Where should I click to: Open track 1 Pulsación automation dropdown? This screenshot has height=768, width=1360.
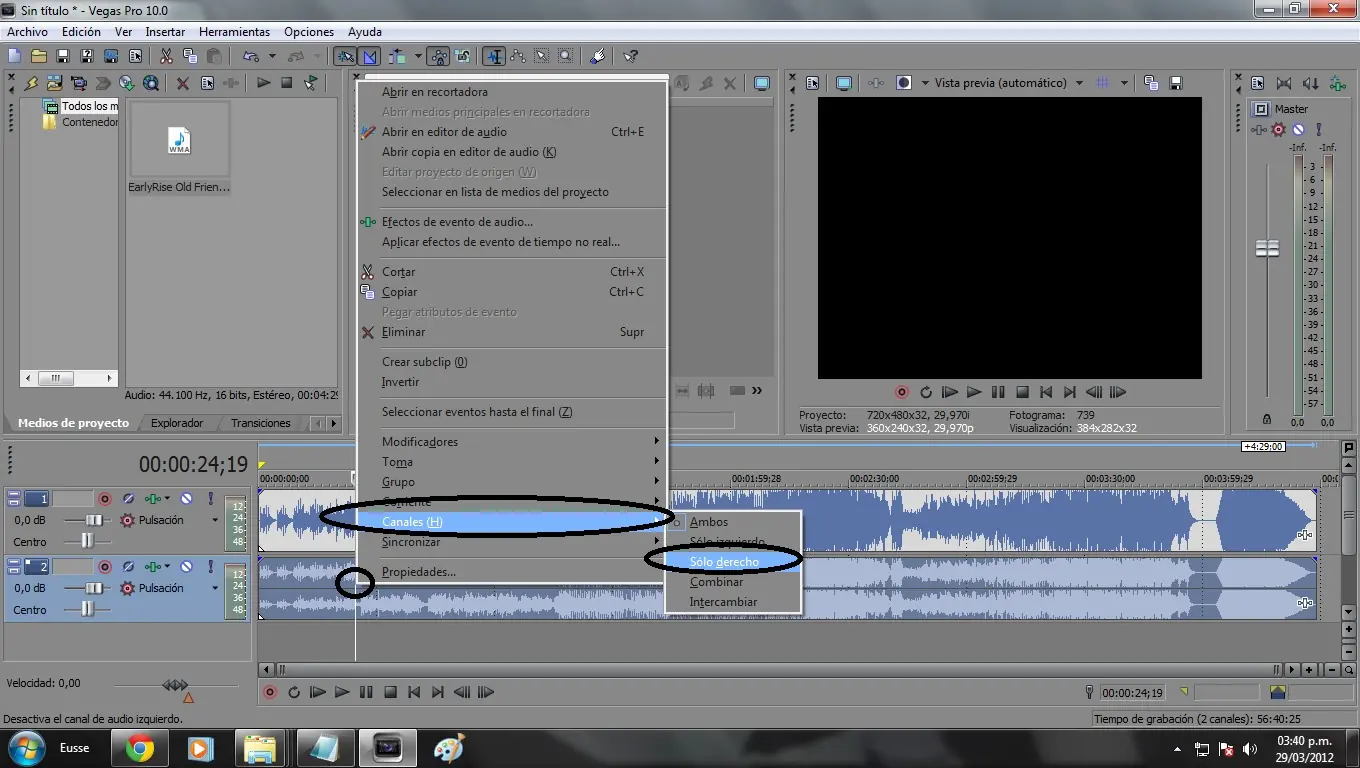pos(214,520)
